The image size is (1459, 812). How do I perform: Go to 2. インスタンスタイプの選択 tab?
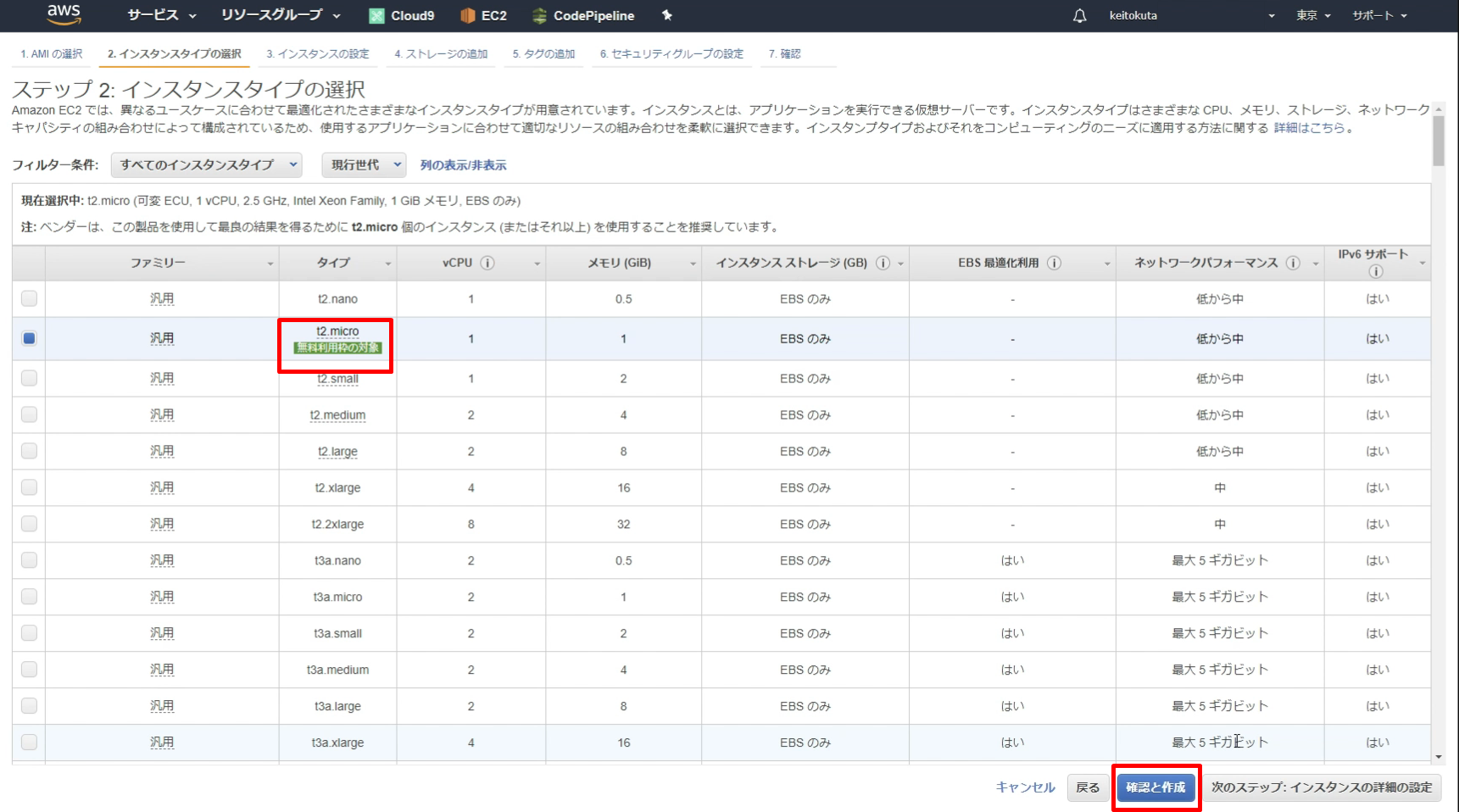175,53
